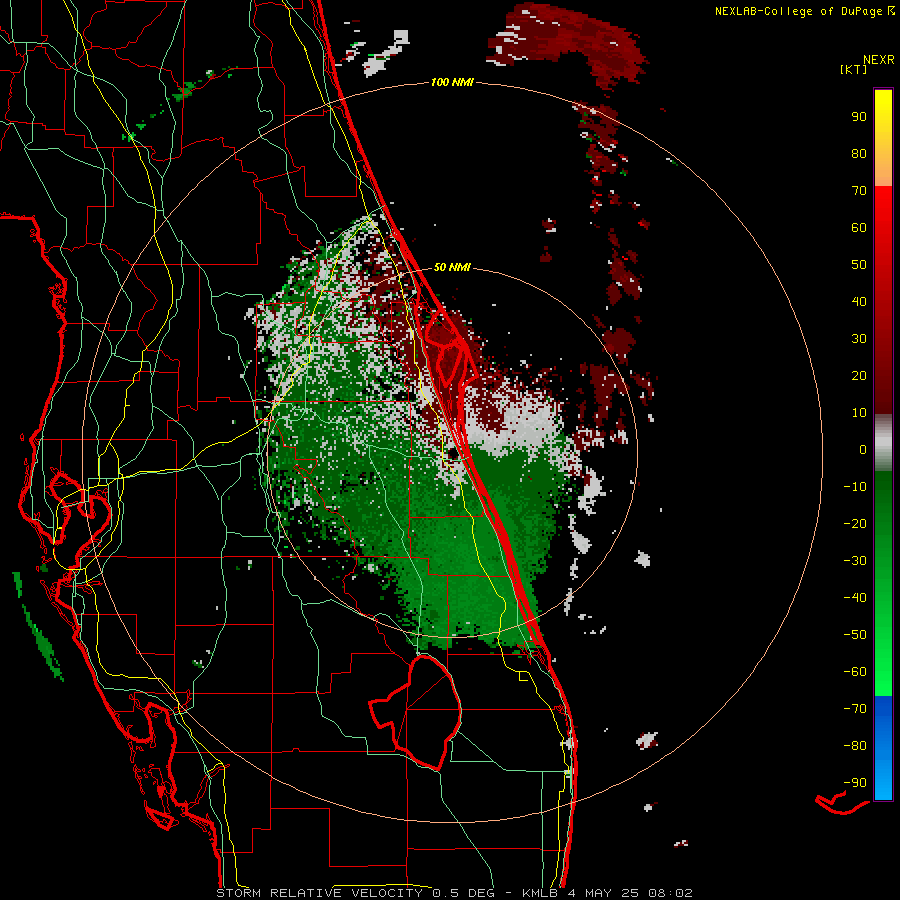This screenshot has width=900, height=900.
Task: Pick the gray zero-velocity segment of color bar
Action: (x=883, y=443)
